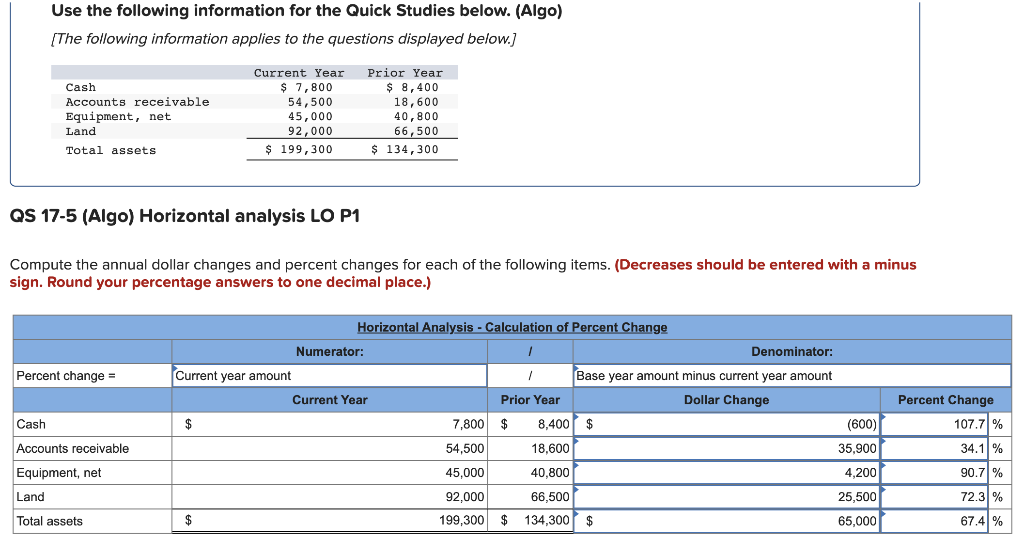Edit the Accounts receivable percent change 34.1
The height and width of the screenshot is (540, 1024).
[x=935, y=449]
